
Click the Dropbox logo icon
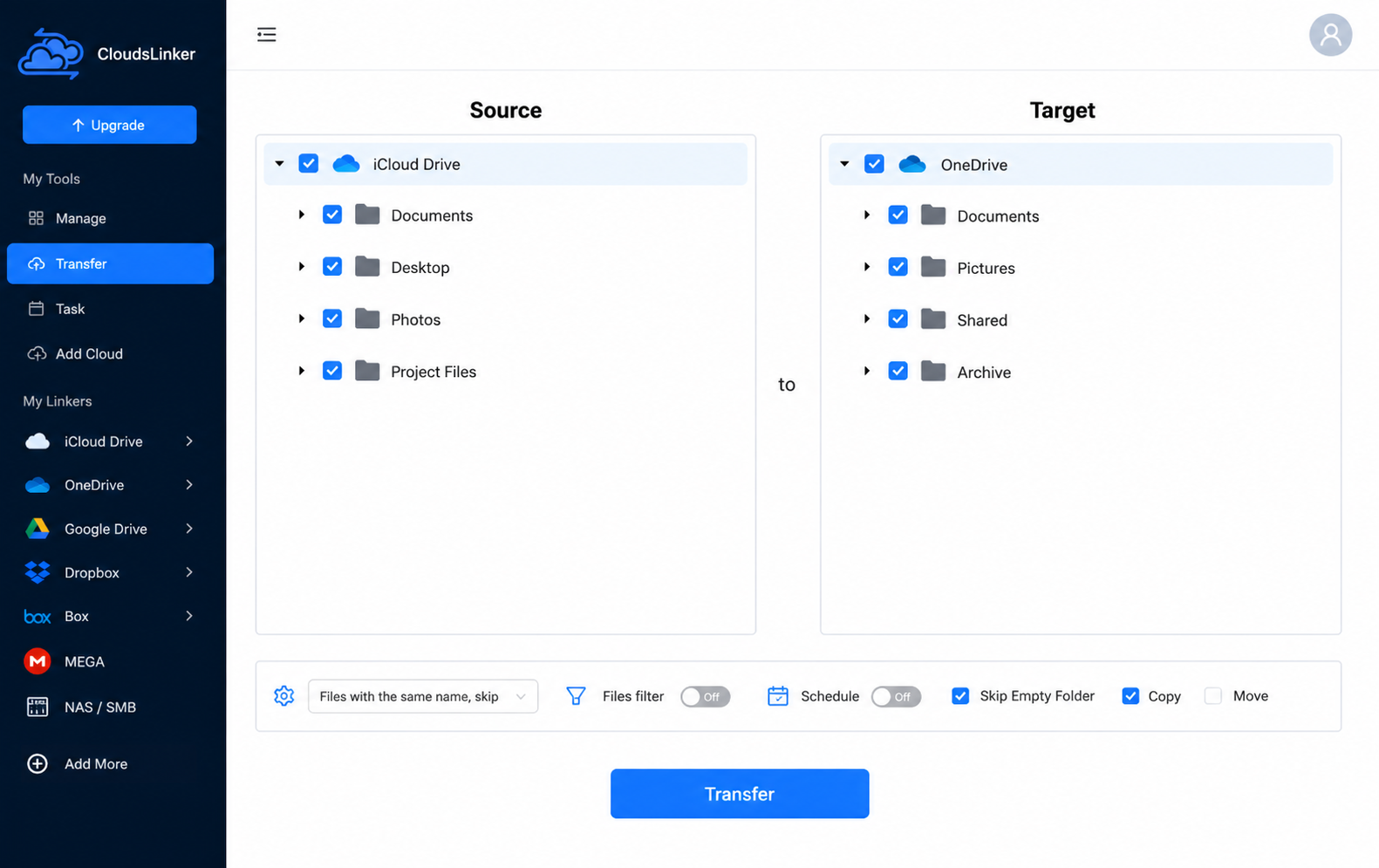point(38,572)
